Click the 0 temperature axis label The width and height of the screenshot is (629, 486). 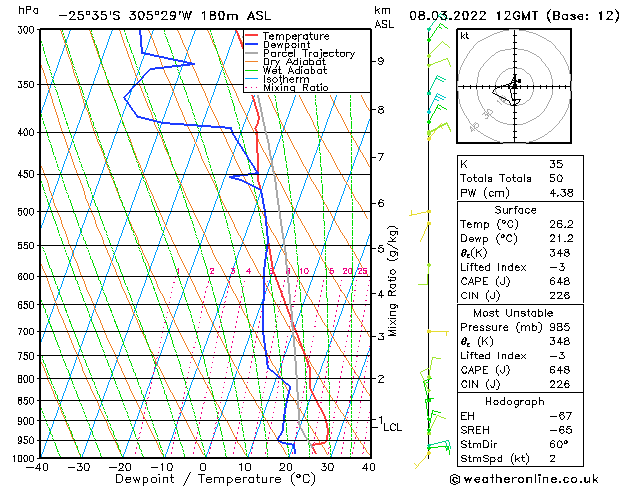(203, 467)
